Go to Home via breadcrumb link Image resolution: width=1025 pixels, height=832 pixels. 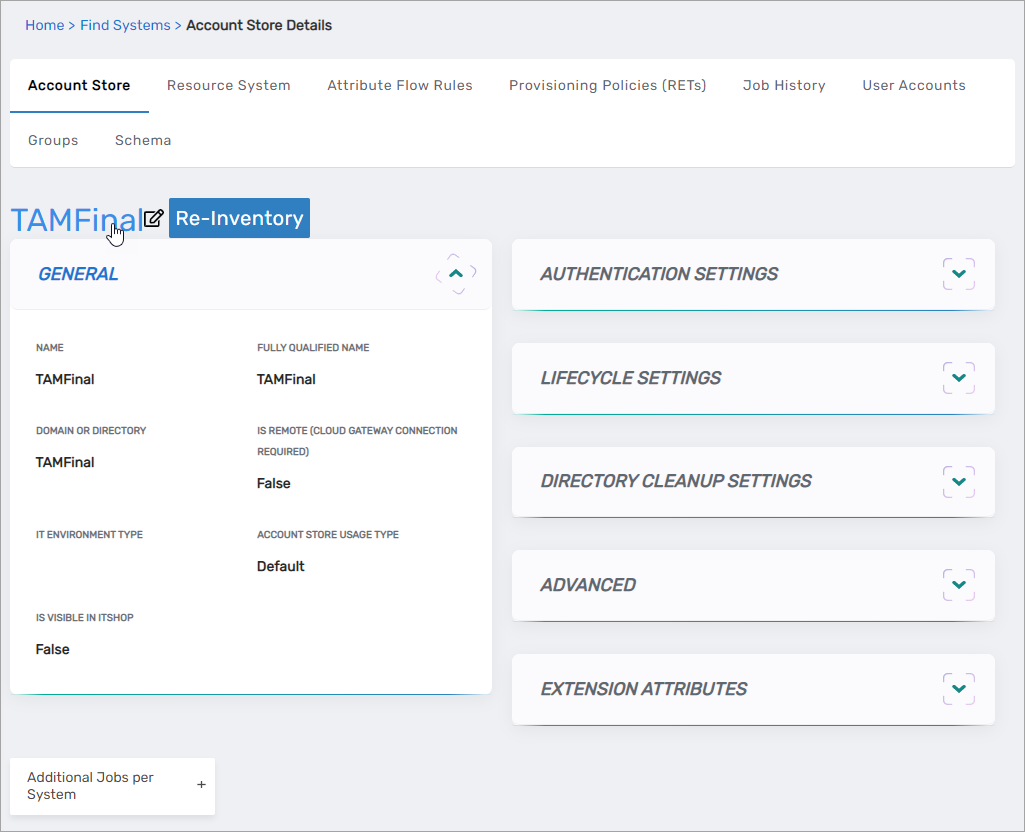tap(44, 25)
